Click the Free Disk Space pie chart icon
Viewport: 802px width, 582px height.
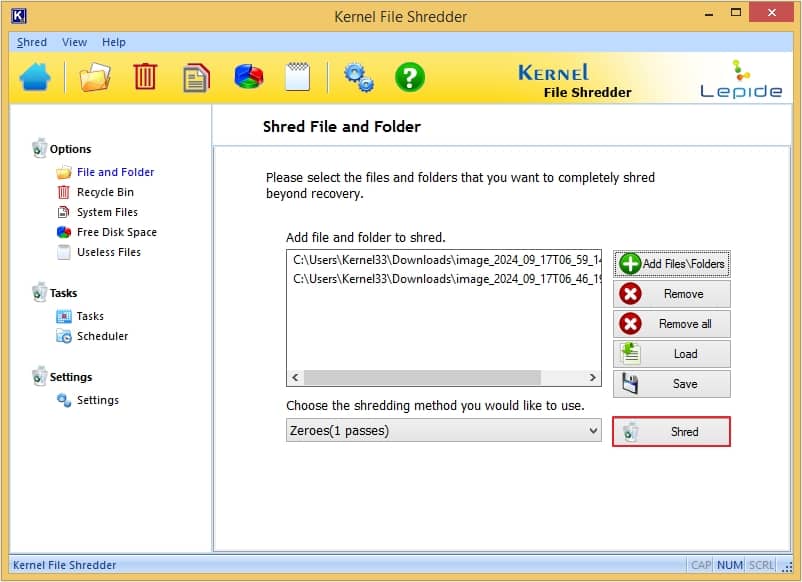[x=249, y=77]
